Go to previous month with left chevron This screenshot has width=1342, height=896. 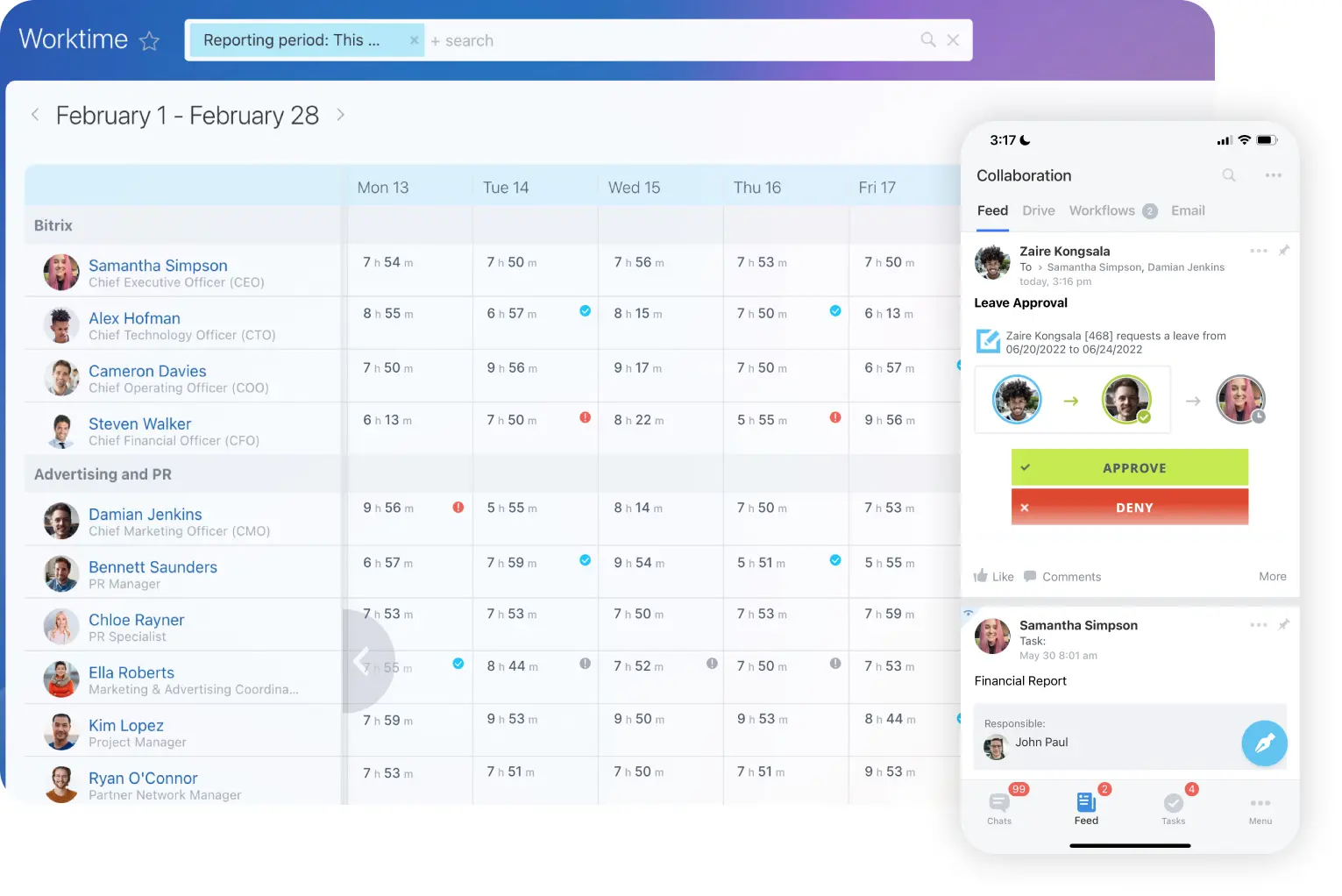coord(35,115)
